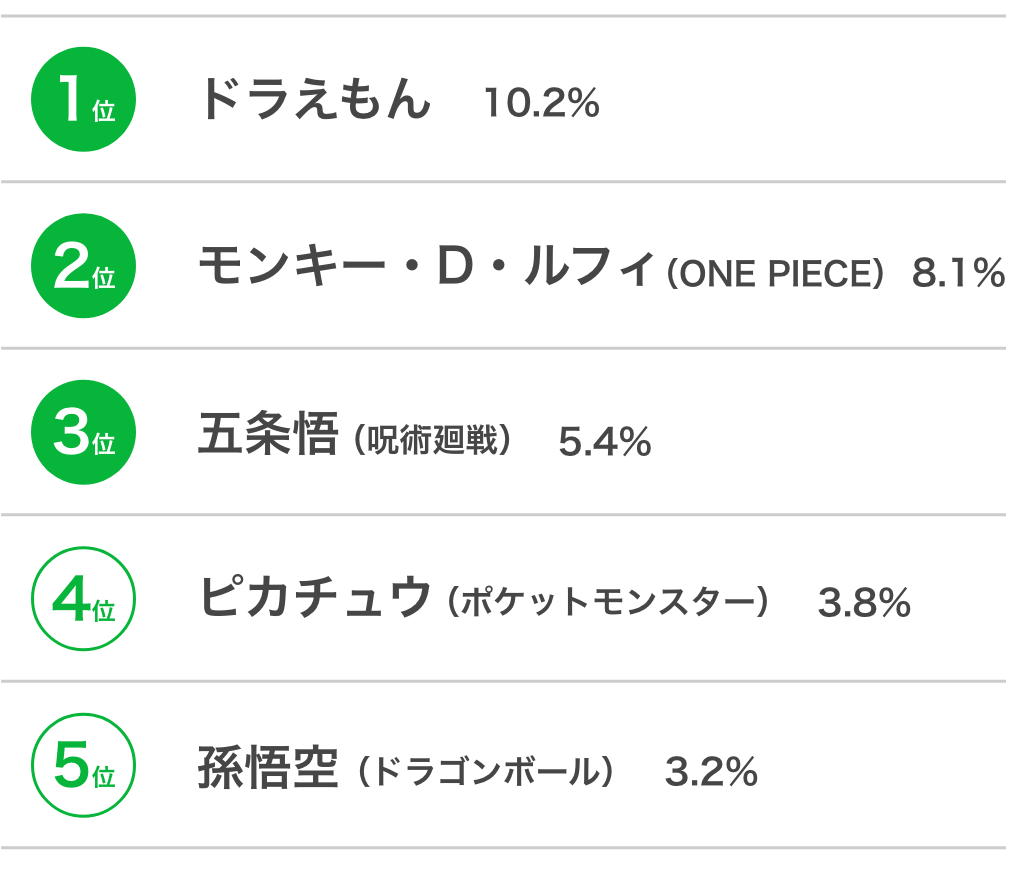Click the green 2位 rank badge
This screenshot has height=872, width=1014.
(83, 265)
